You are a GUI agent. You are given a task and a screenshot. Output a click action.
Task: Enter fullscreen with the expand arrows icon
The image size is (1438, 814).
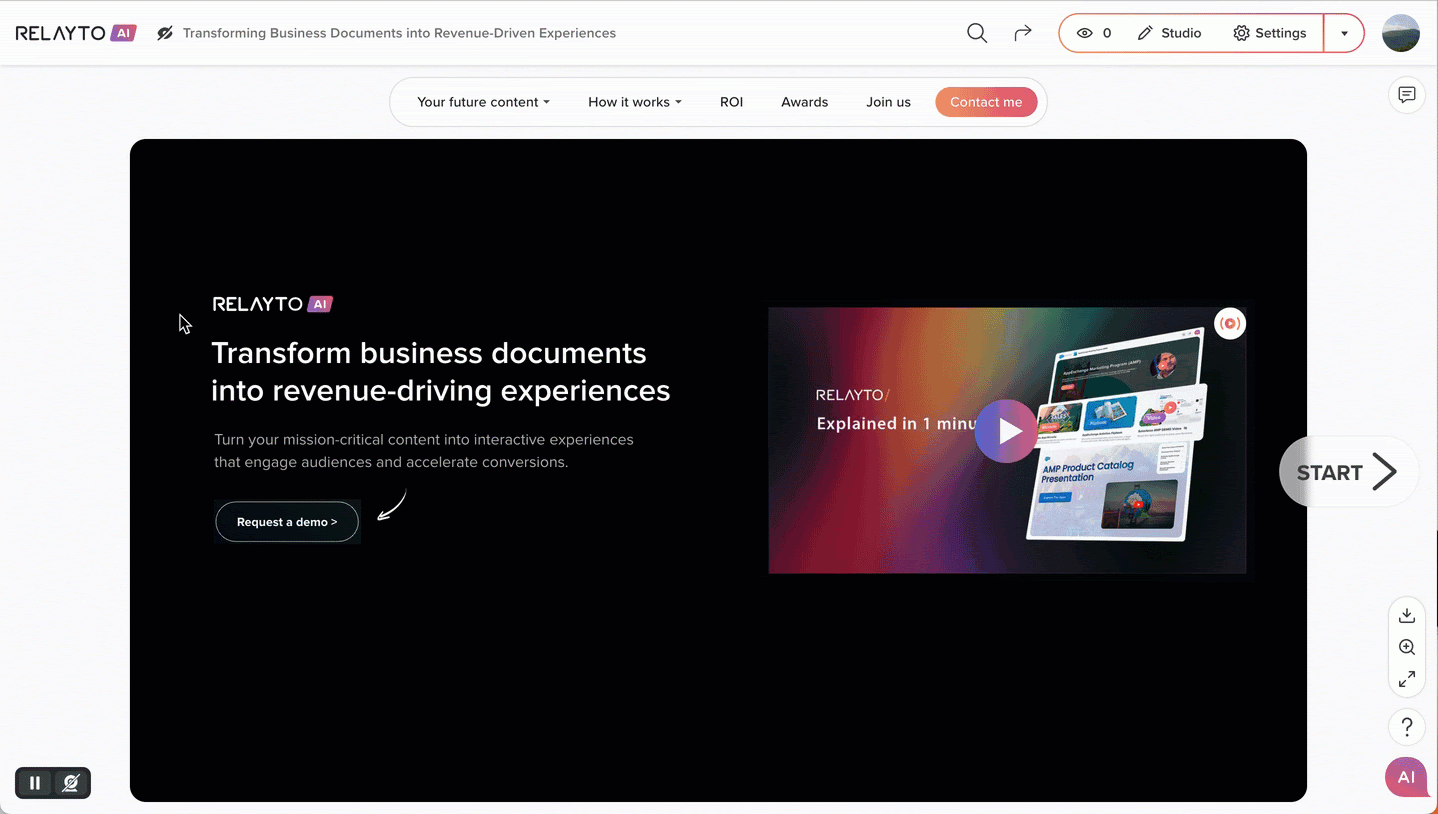pyautogui.click(x=1406, y=679)
